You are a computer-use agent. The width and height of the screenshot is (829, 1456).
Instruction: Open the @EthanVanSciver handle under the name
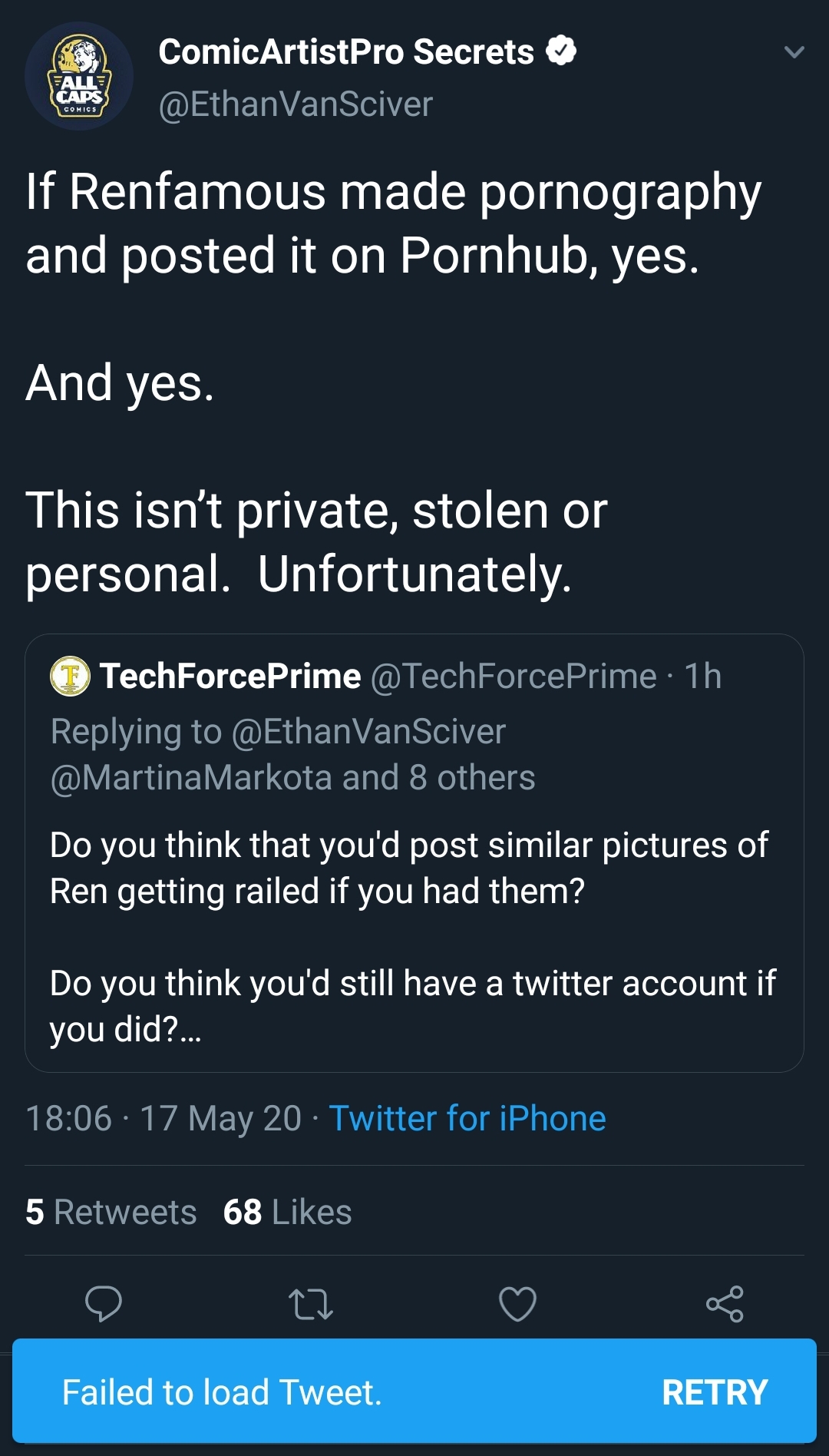tap(296, 104)
